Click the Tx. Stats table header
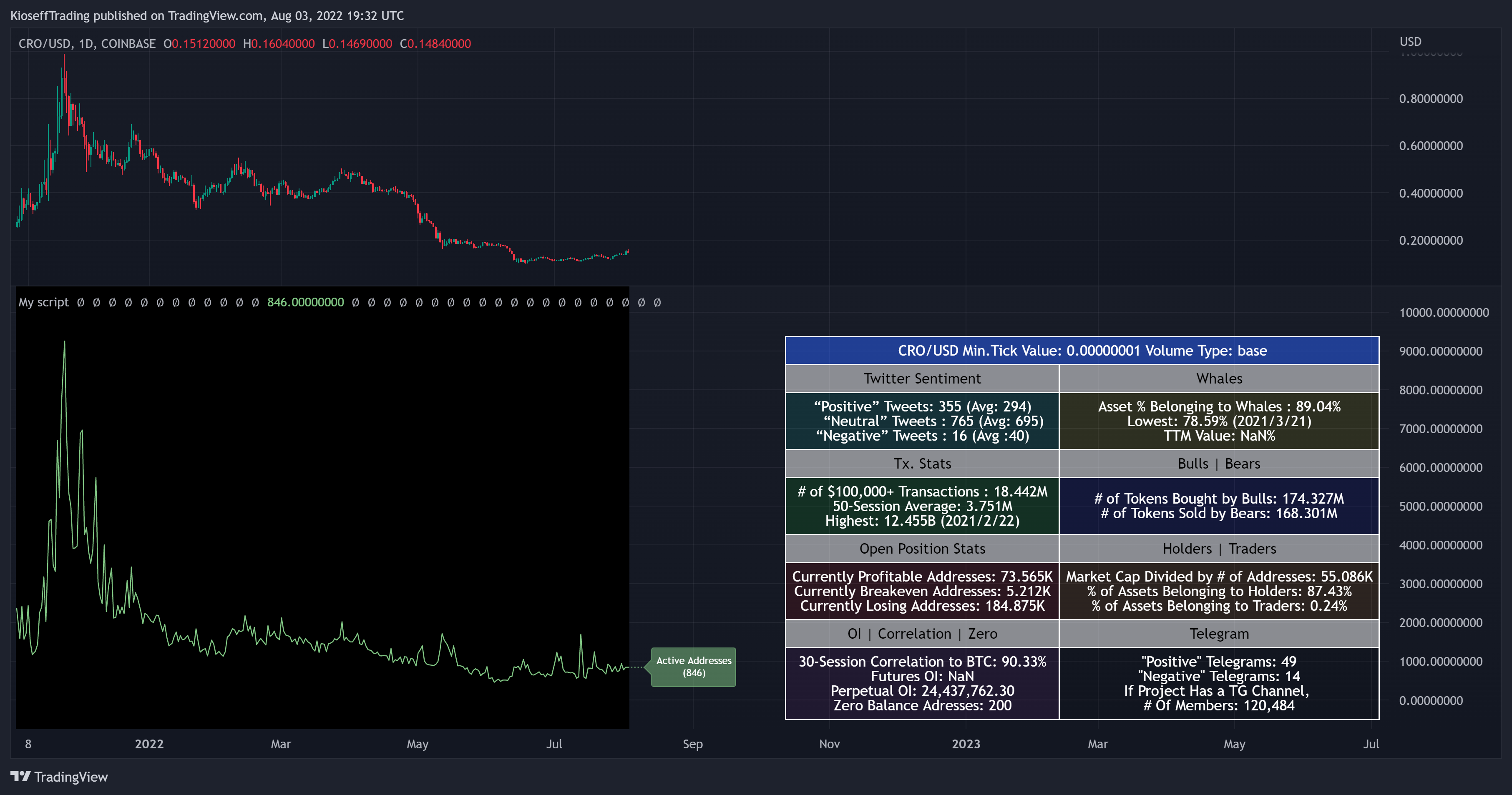1512x795 pixels. tap(922, 464)
